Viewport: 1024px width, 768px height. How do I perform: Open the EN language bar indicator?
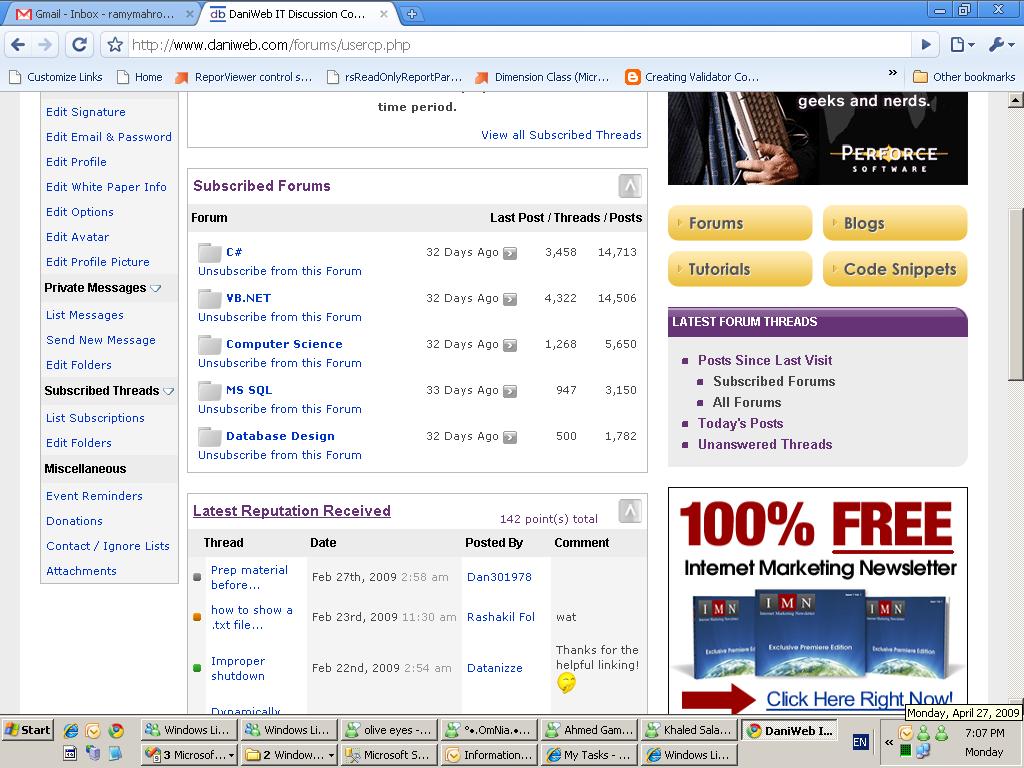(x=860, y=741)
